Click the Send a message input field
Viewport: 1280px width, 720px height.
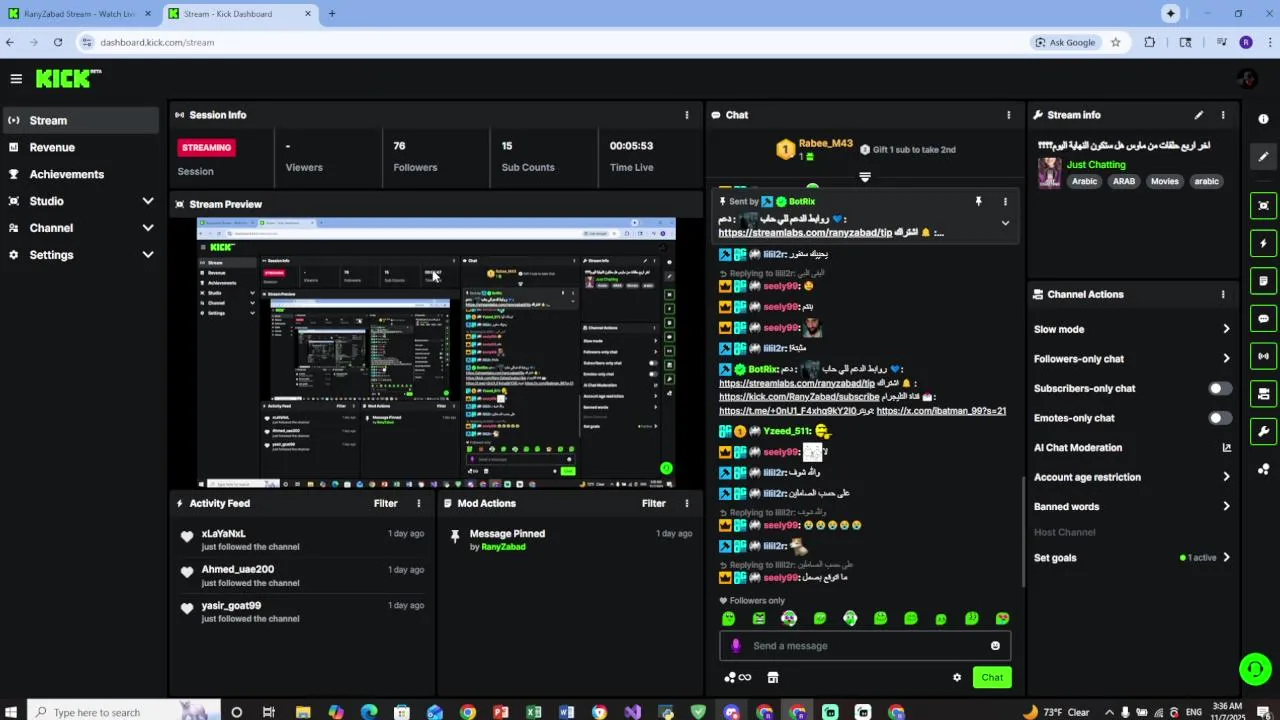tap(865, 646)
